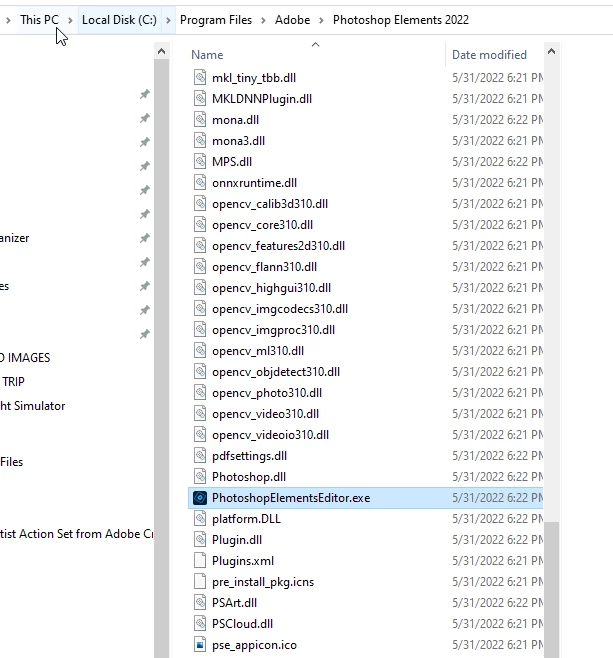This screenshot has height=658, width=613.
Task: Click the date modified of MPS.dll
Action: 498,162
